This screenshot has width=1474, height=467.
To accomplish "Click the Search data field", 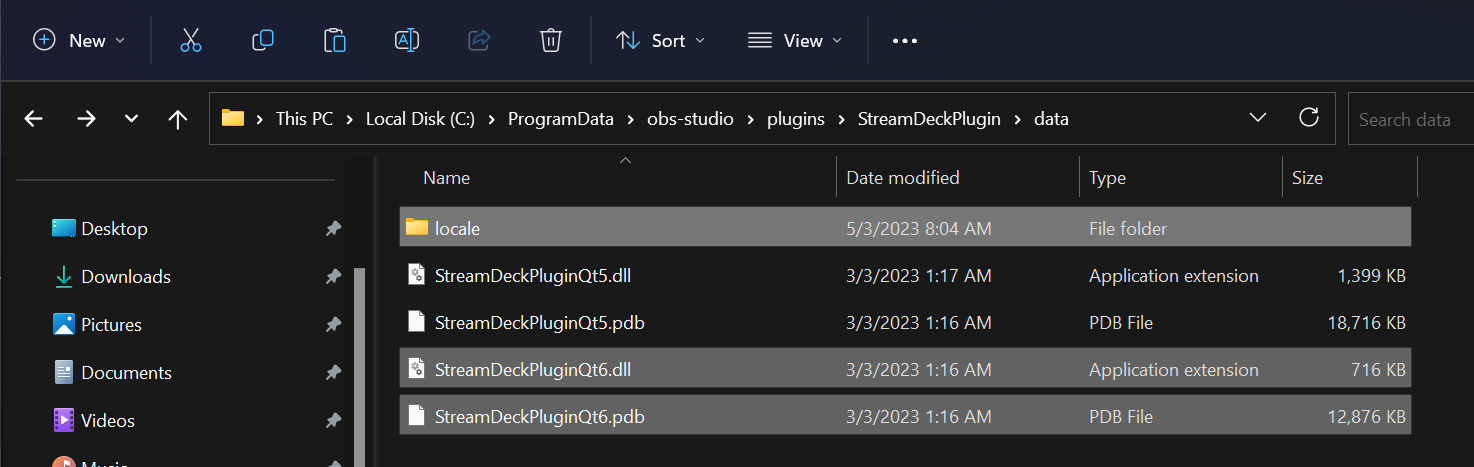I will [1411, 119].
